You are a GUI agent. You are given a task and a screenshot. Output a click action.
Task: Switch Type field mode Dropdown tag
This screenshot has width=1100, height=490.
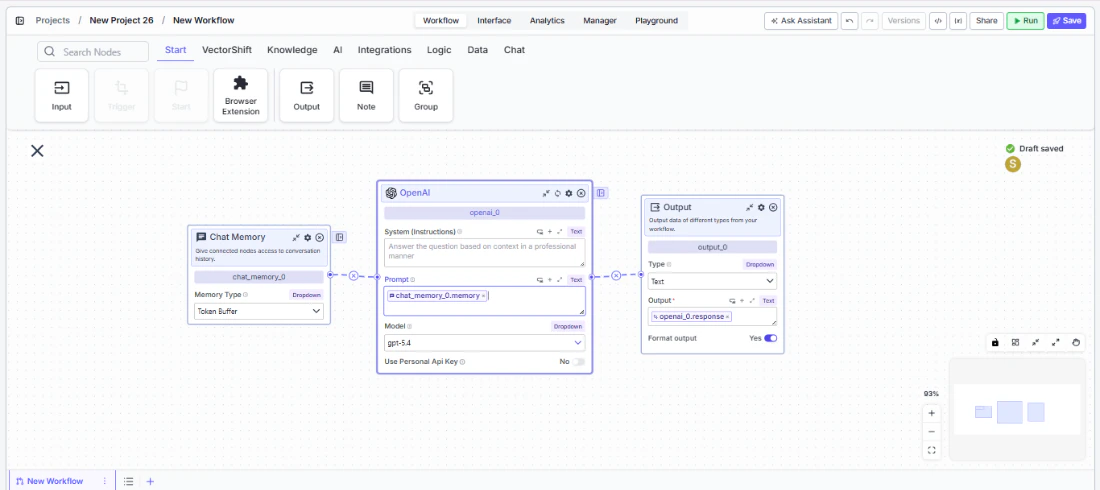(x=759, y=265)
